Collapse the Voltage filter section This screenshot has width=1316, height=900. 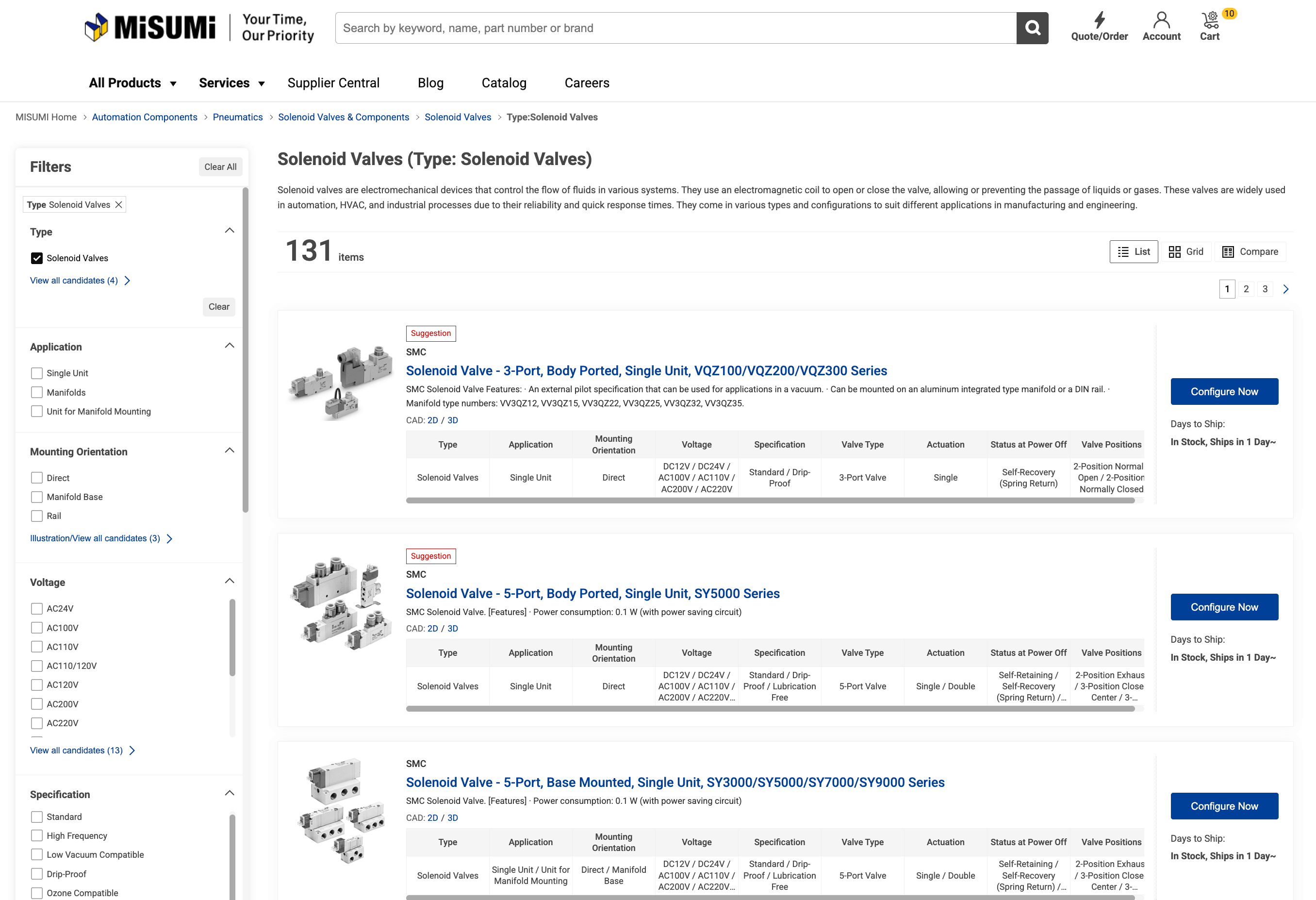coord(230,581)
